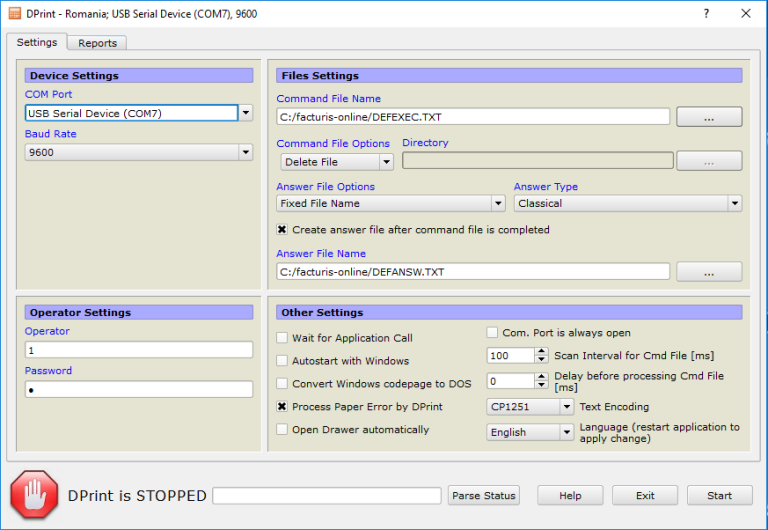Screen dimensions: 768x530
Task: Click the Command File Name input field
Action: (473, 117)
